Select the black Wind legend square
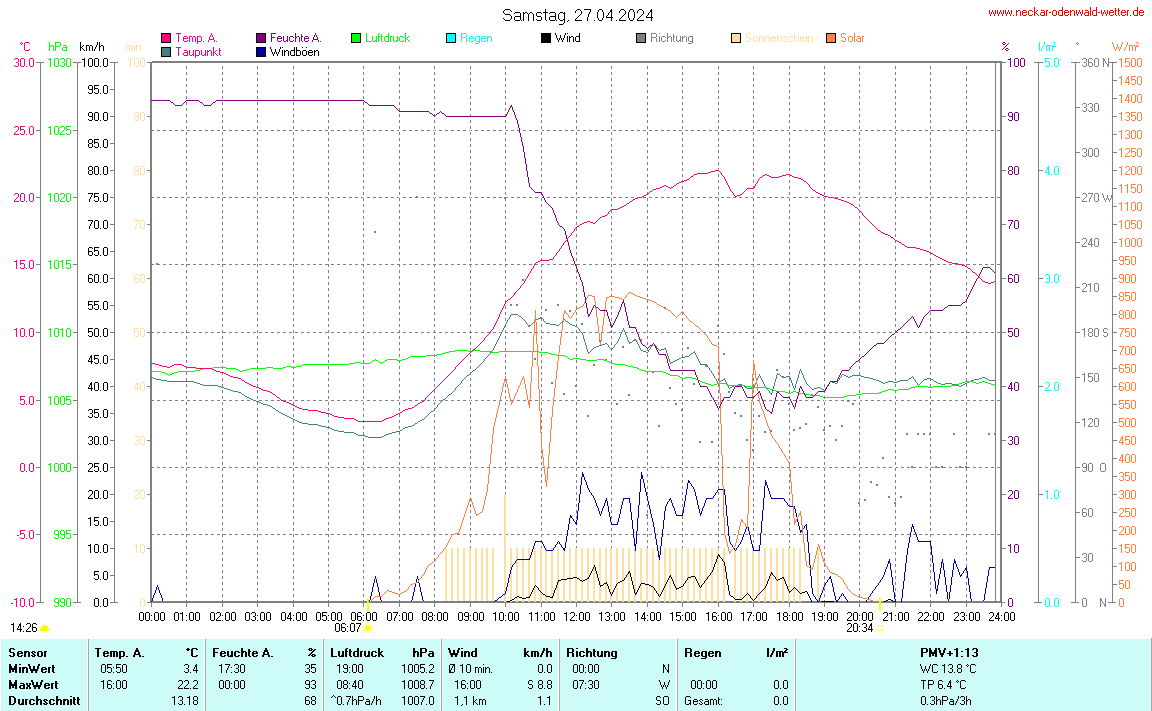Image resolution: width=1152 pixels, height=711 pixels. [x=546, y=38]
